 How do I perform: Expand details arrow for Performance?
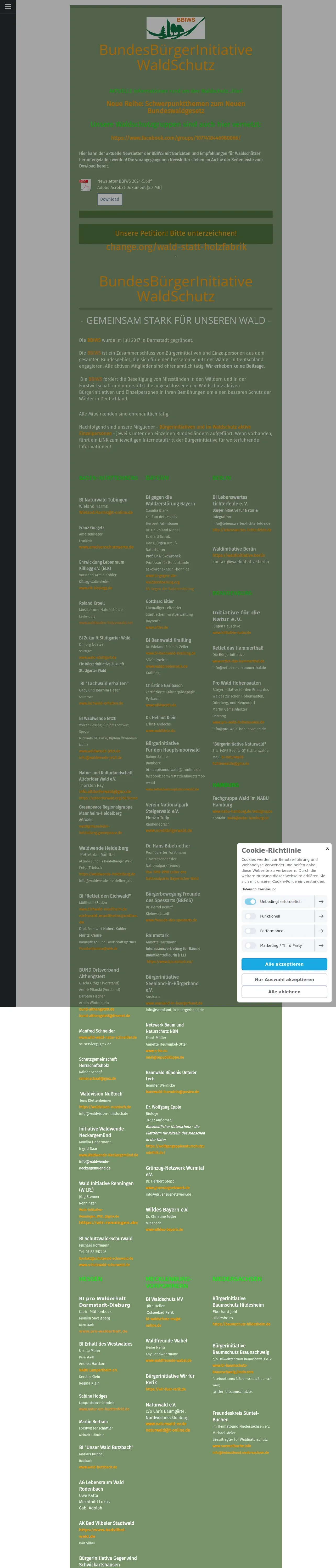click(x=321, y=931)
